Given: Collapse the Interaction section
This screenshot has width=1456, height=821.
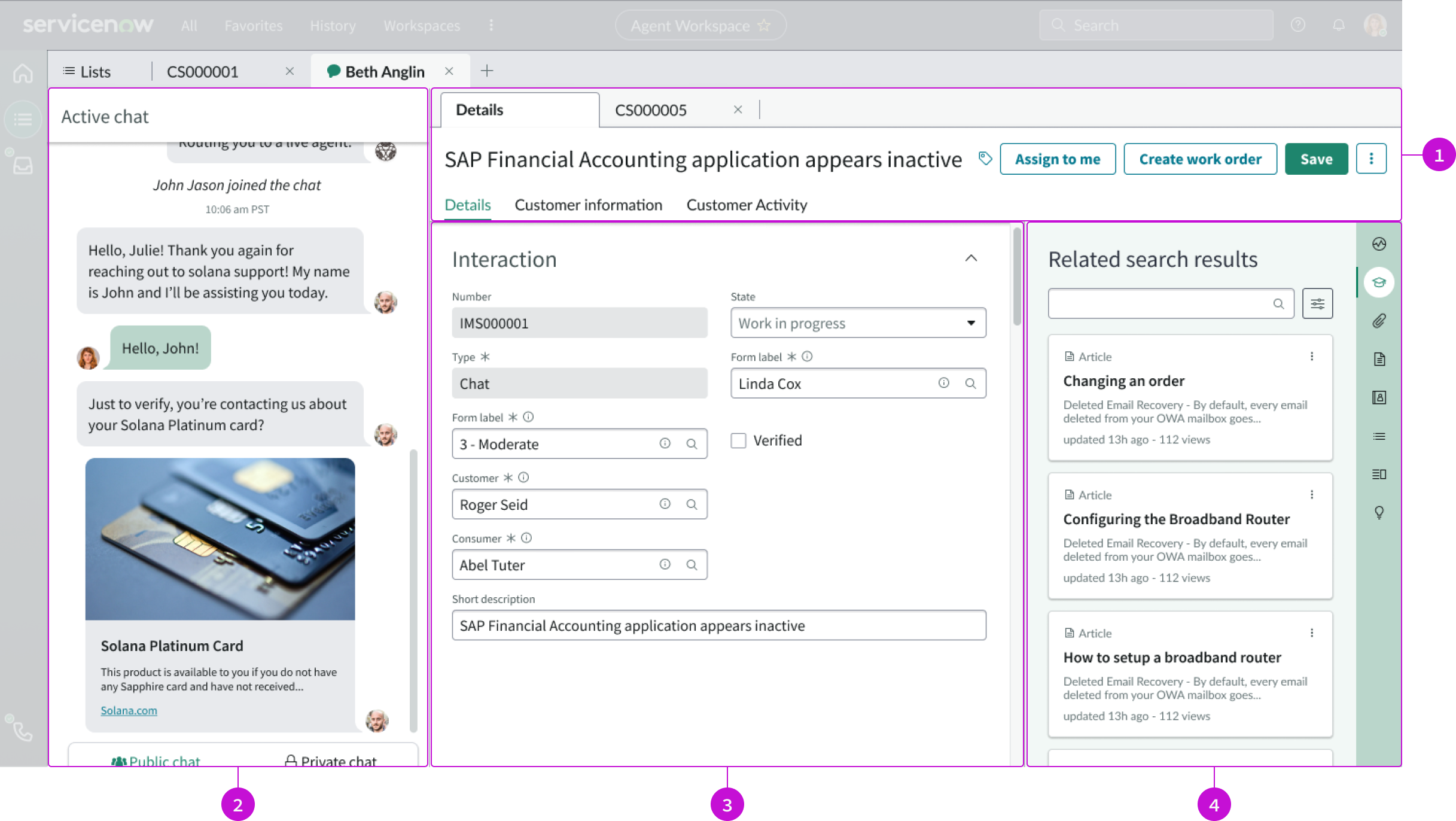Looking at the screenshot, I should tap(972, 259).
